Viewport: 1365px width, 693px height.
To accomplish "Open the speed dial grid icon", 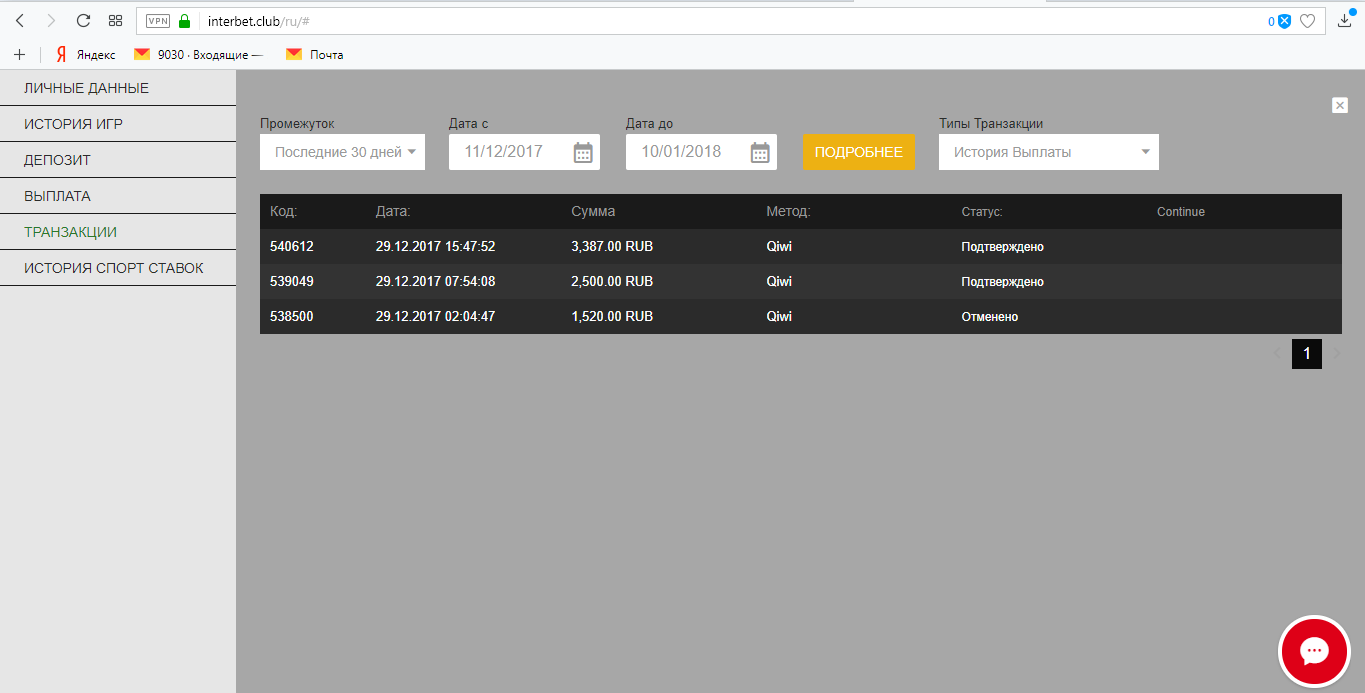I will point(115,20).
